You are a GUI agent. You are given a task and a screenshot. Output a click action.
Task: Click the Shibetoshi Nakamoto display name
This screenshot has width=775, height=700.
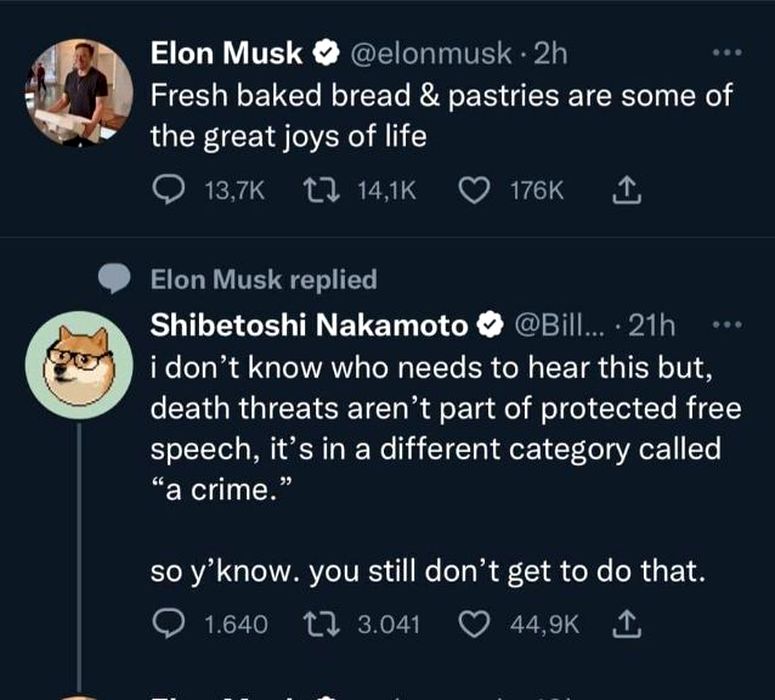click(308, 325)
